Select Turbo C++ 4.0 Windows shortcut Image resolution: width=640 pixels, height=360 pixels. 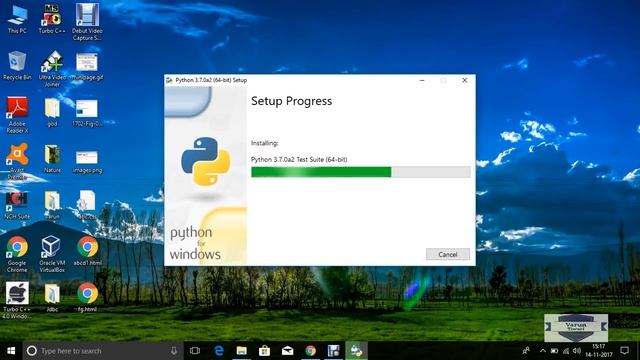pyautogui.click(x=17, y=300)
